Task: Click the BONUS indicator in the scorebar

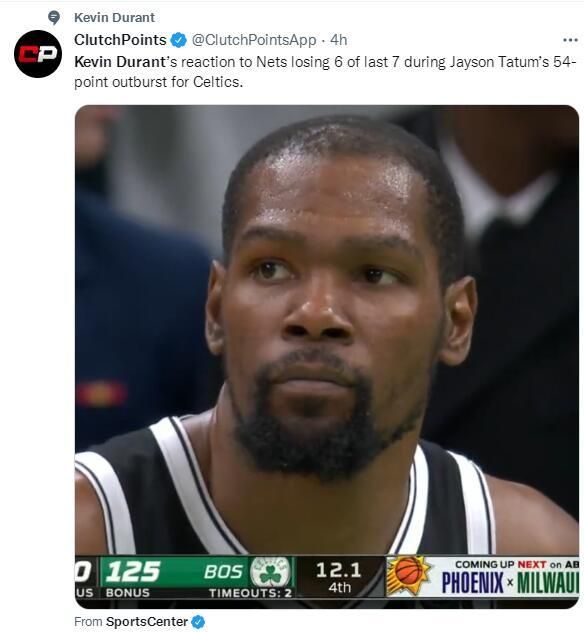Action: (127, 593)
